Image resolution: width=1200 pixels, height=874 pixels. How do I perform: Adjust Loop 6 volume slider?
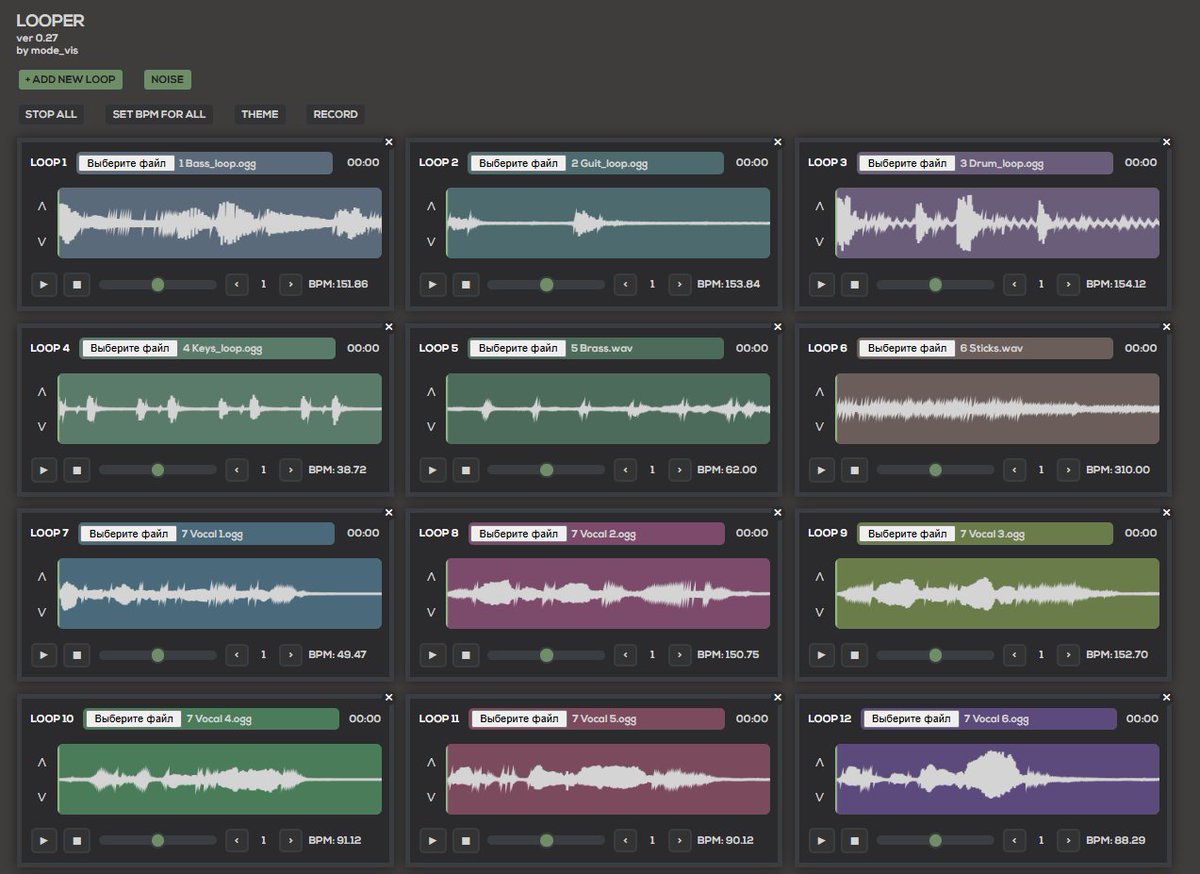(x=935, y=470)
